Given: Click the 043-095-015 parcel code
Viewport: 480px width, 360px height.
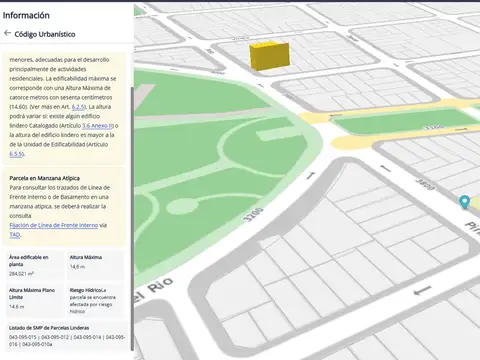Looking at the screenshot, I should [23, 337].
